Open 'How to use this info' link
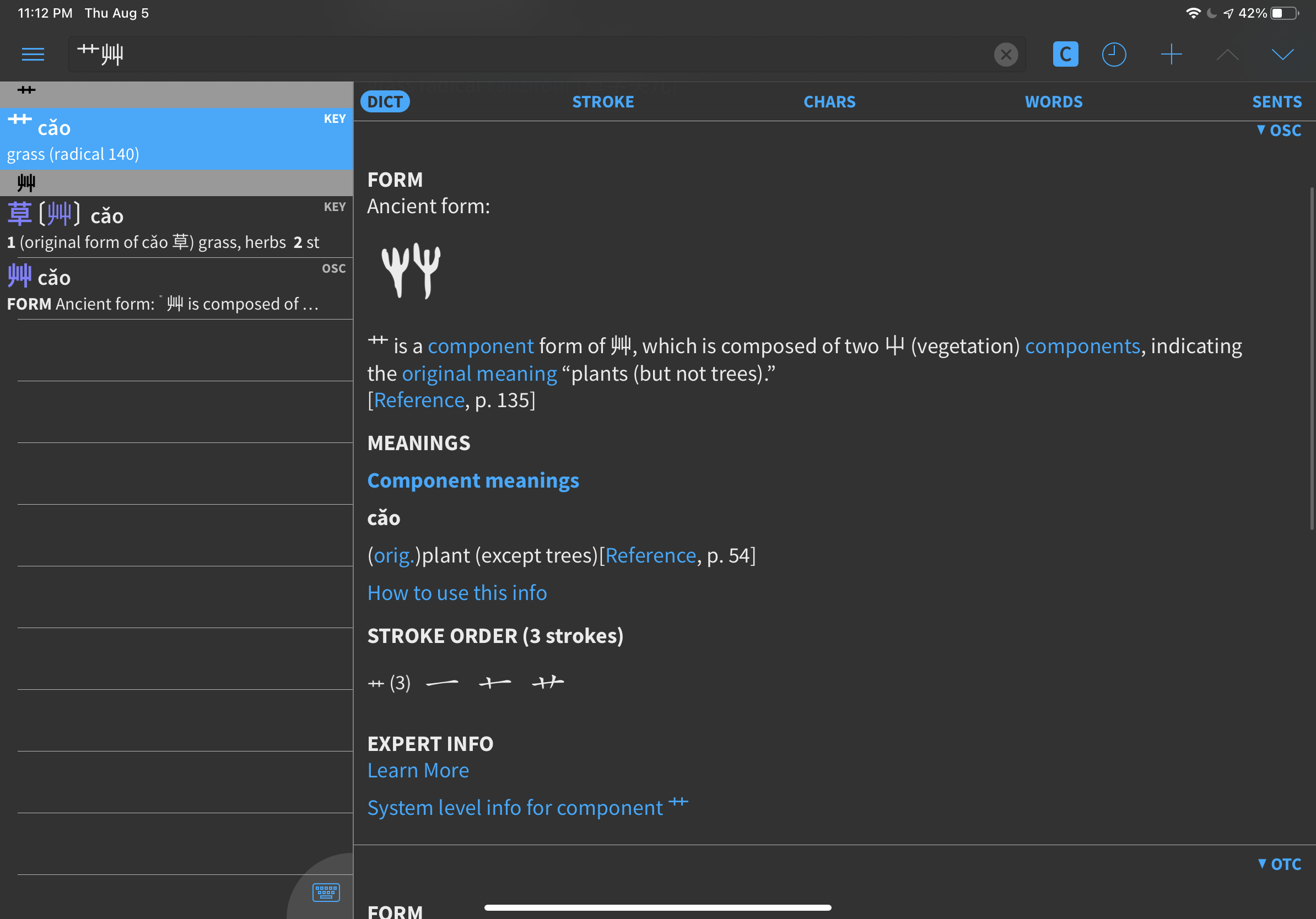 457,592
